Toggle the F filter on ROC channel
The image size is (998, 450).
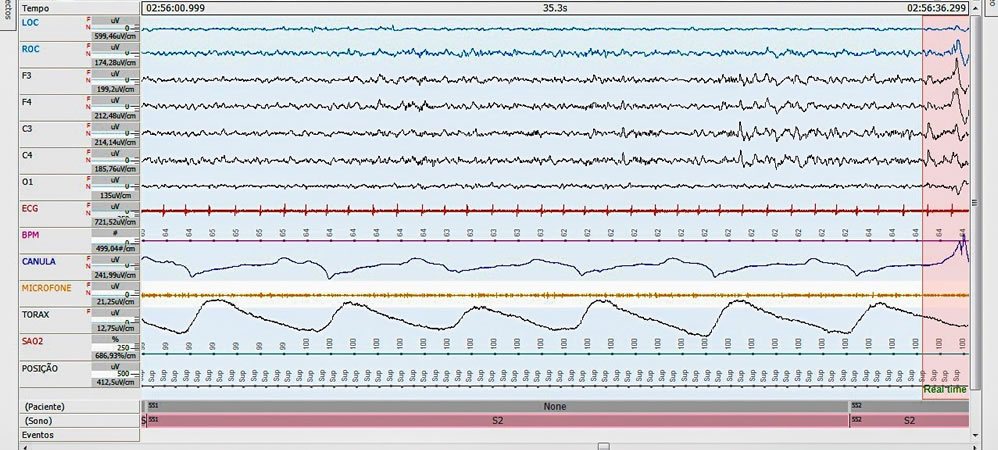pos(91,47)
